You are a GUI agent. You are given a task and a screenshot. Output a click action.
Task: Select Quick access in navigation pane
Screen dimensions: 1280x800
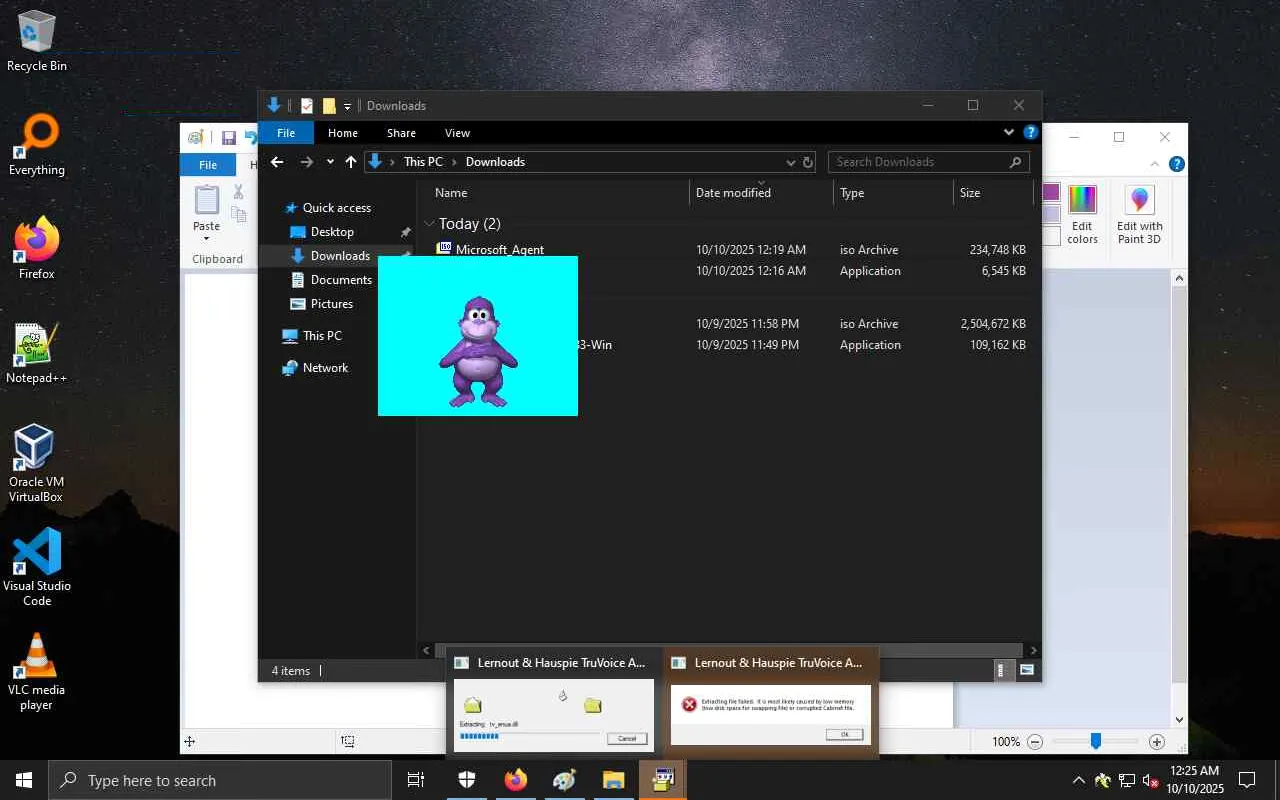point(337,208)
